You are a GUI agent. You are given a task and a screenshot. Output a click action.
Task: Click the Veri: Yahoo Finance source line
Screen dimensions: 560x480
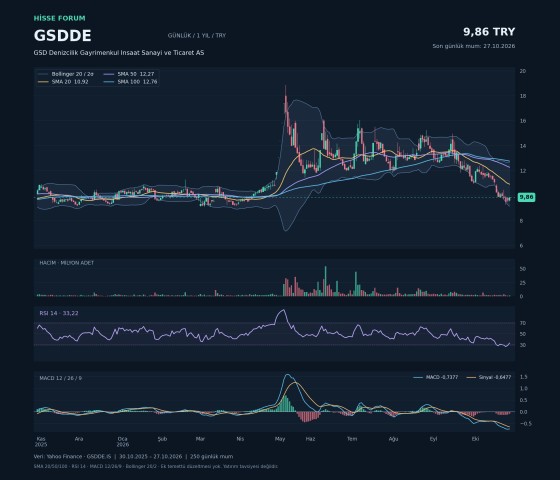coord(133,456)
